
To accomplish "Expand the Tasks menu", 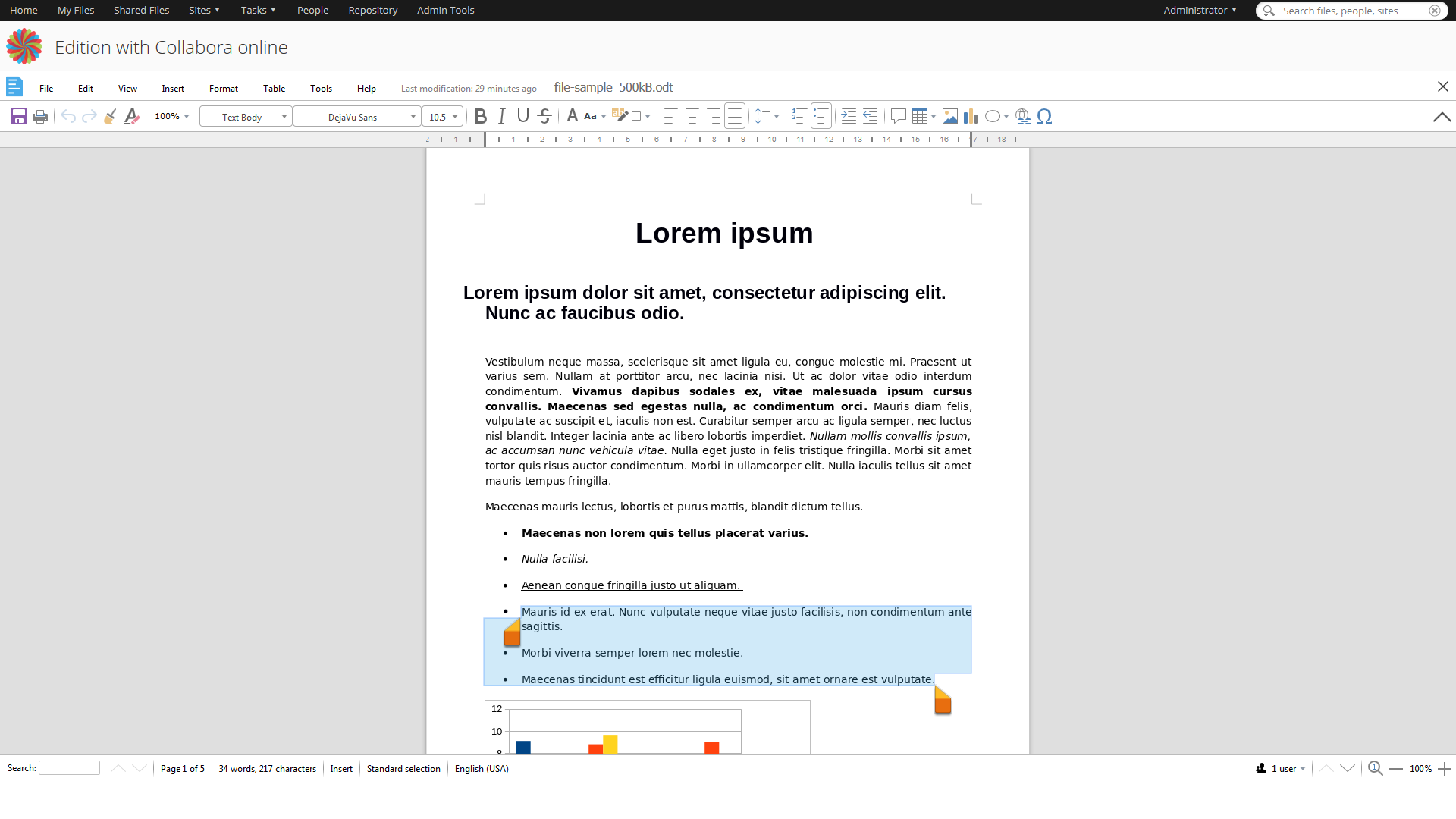I will point(258,10).
